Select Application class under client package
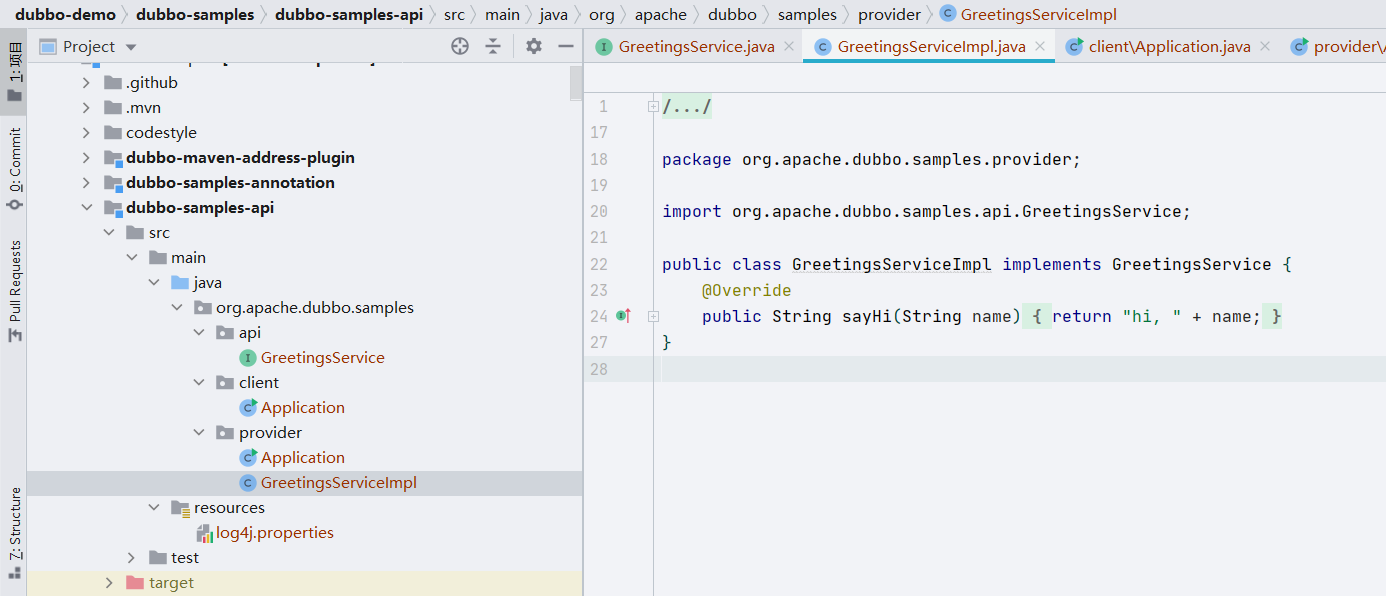Screen dimensions: 1386x596 pyautogui.click(x=302, y=407)
